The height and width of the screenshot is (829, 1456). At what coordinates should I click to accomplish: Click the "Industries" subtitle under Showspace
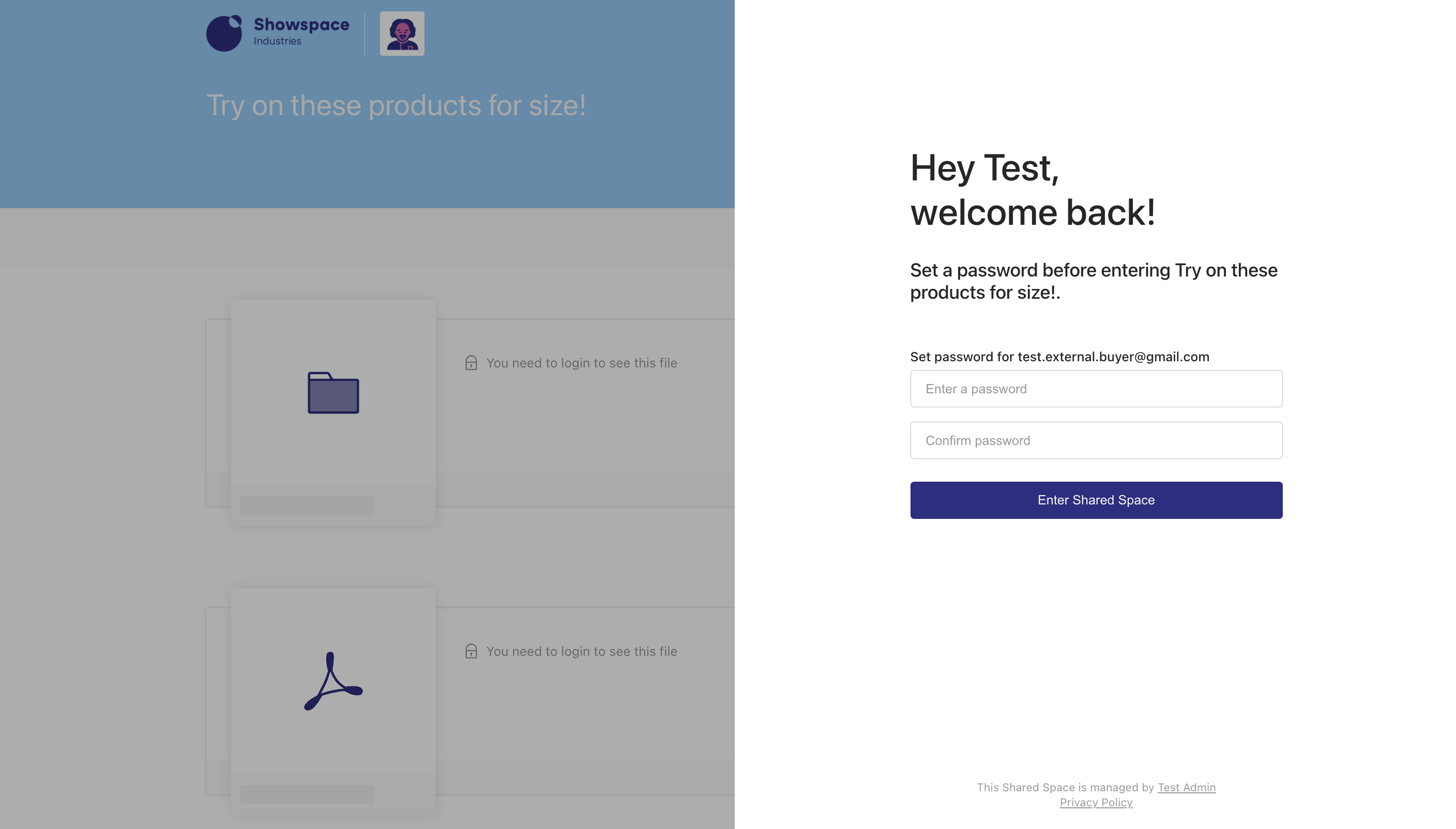(277, 41)
